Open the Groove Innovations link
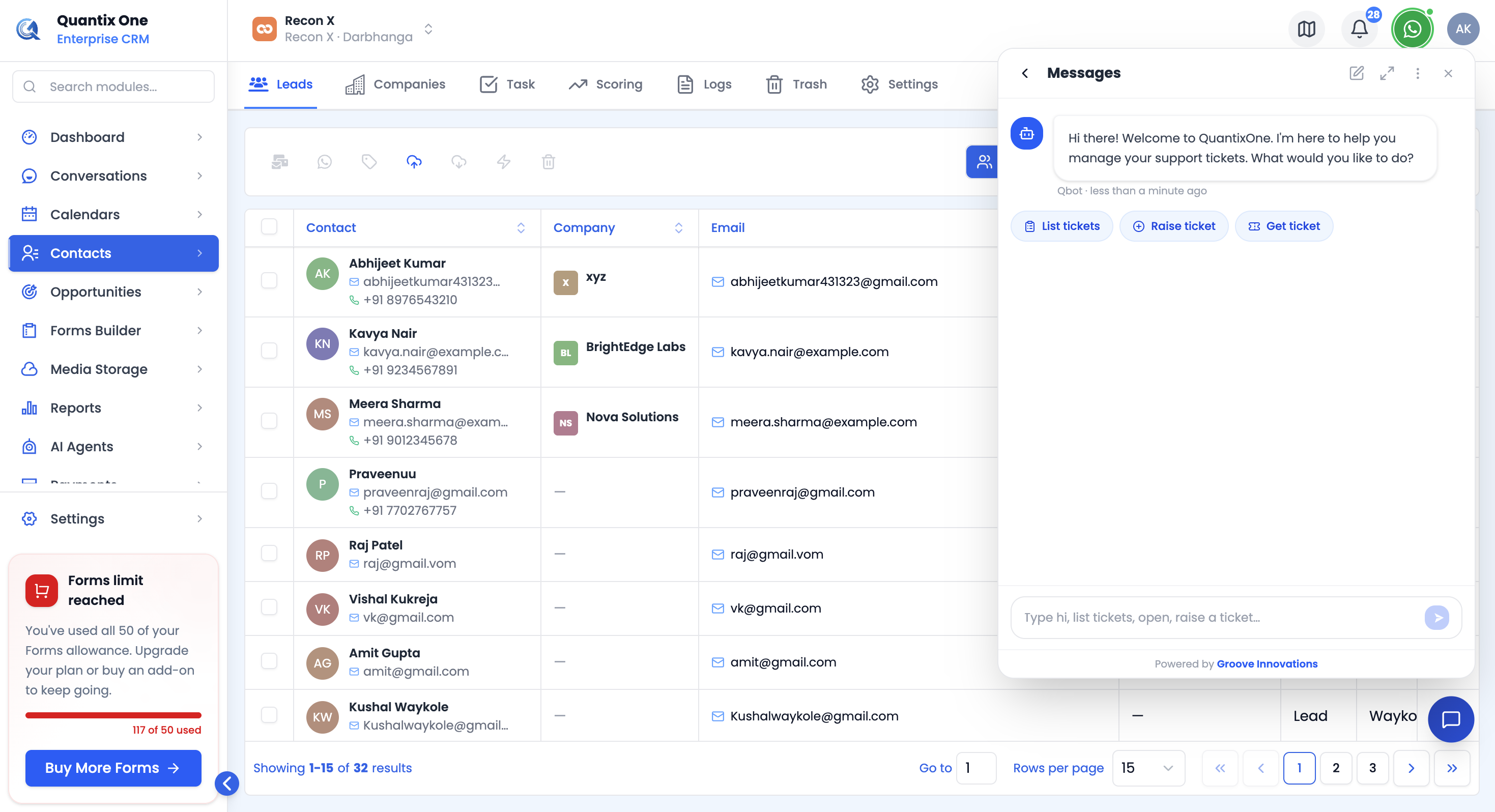The width and height of the screenshot is (1495, 812). click(x=1267, y=664)
